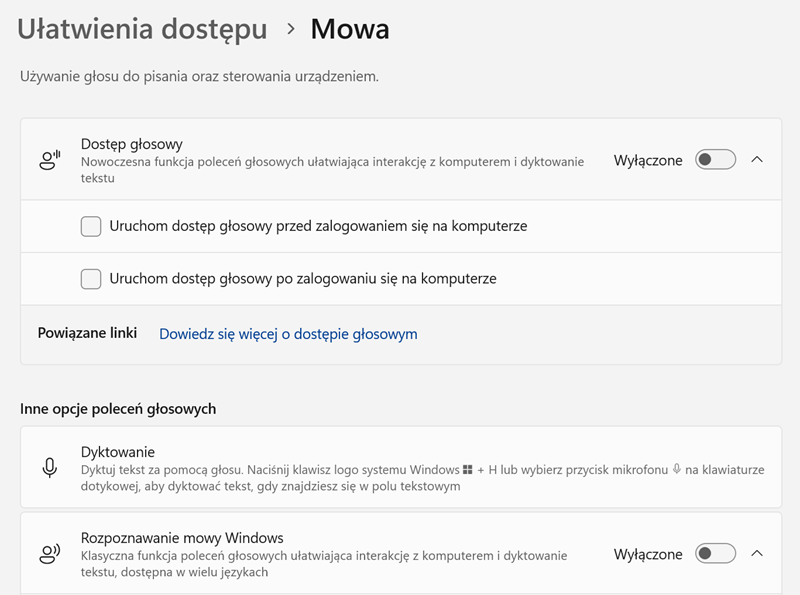The image size is (800, 595).
Task: Check 'Uruchom dostęp głosowy przed zalogowaniem' box
Action: 91,226
